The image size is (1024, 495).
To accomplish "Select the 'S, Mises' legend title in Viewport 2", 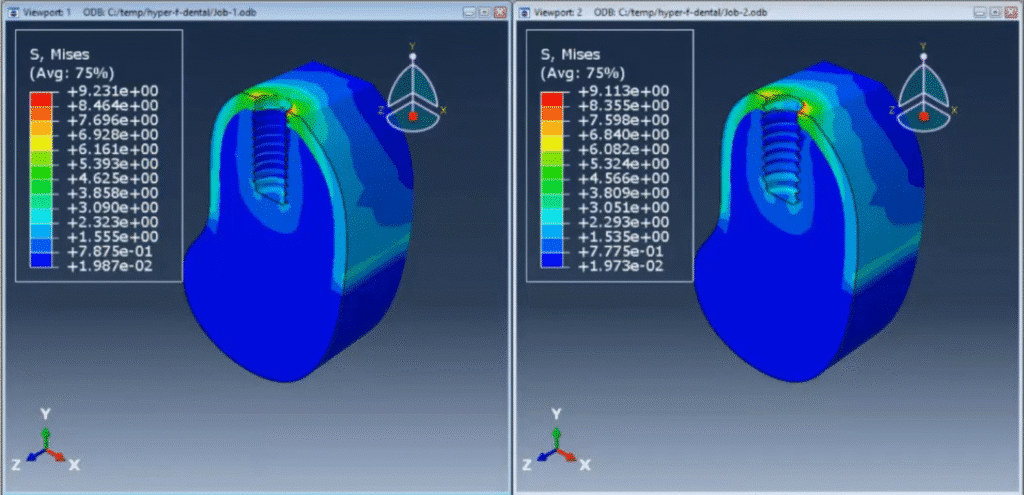I will [571, 55].
